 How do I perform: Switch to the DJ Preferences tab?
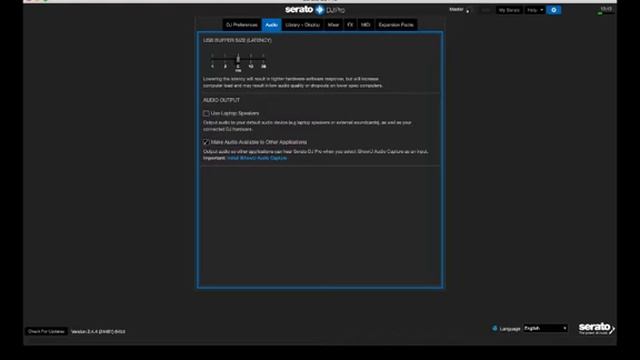[x=242, y=25]
